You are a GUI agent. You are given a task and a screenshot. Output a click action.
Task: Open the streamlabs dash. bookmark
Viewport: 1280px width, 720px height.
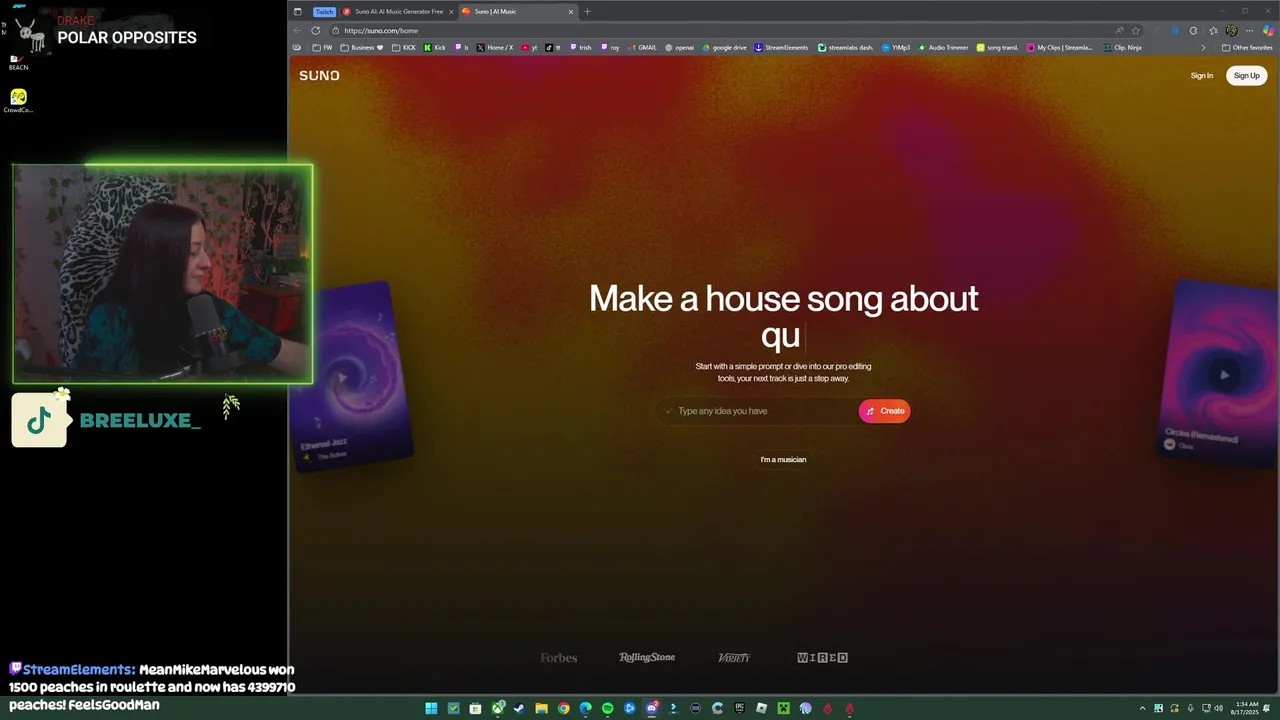click(846, 47)
